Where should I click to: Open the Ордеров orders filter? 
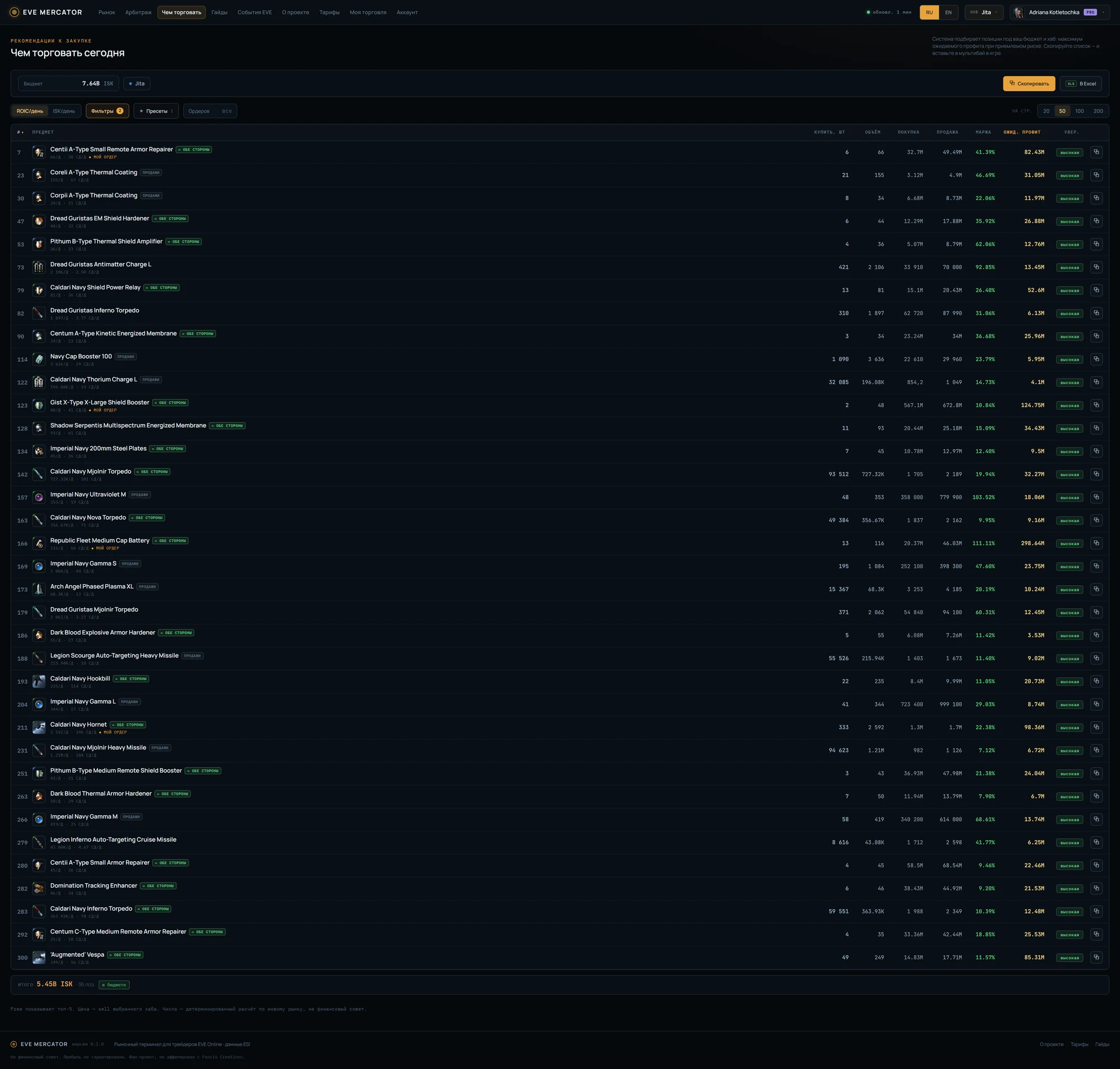(210, 111)
